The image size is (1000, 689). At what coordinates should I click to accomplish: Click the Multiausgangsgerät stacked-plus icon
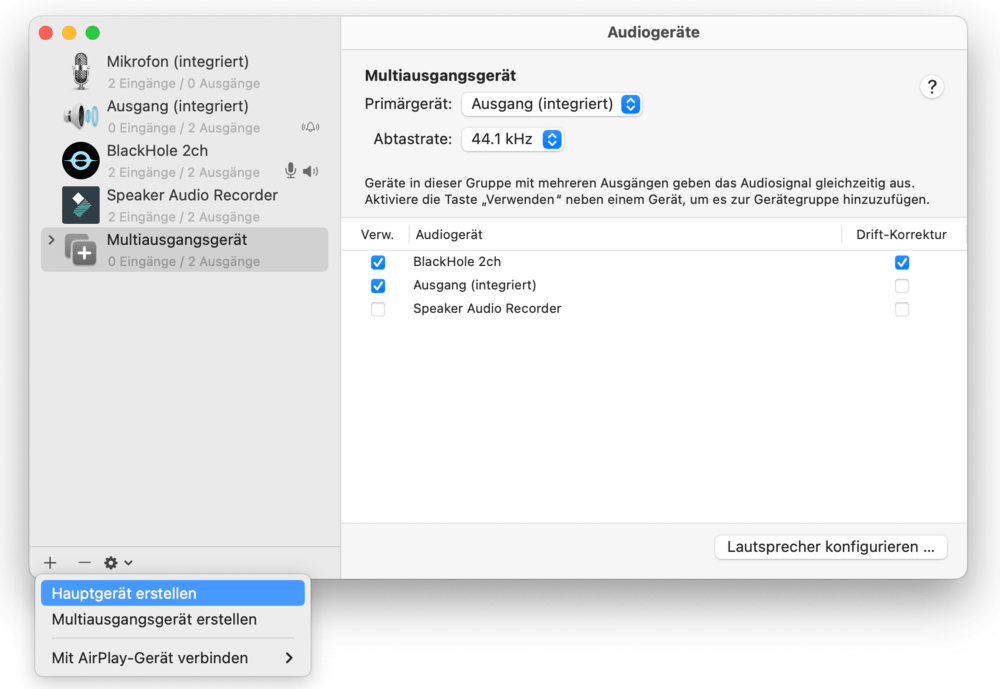(81, 249)
